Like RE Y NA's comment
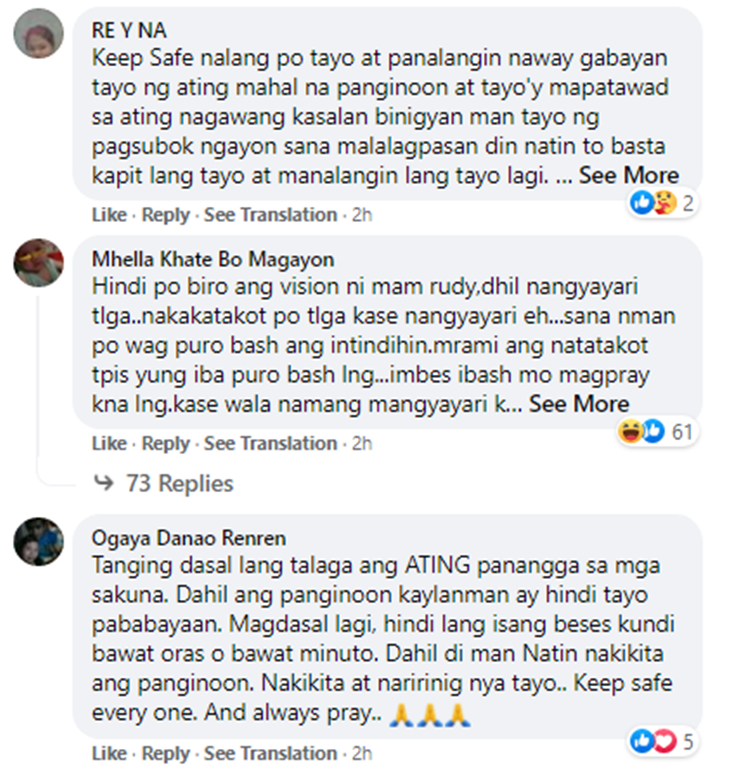This screenshot has height=769, width=750. 109,215
